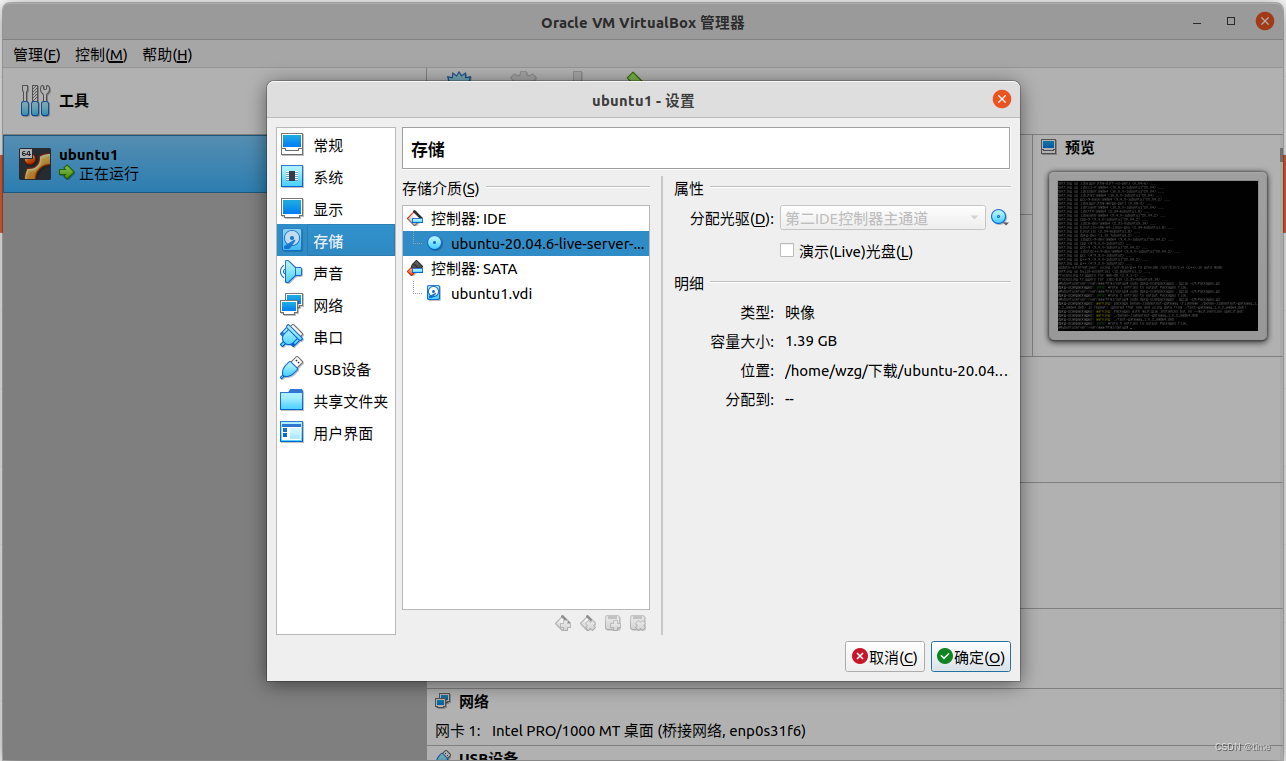This screenshot has height=761, width=1286.
Task: Select the ubuntu1.vdi disk entry
Action: (x=491, y=294)
